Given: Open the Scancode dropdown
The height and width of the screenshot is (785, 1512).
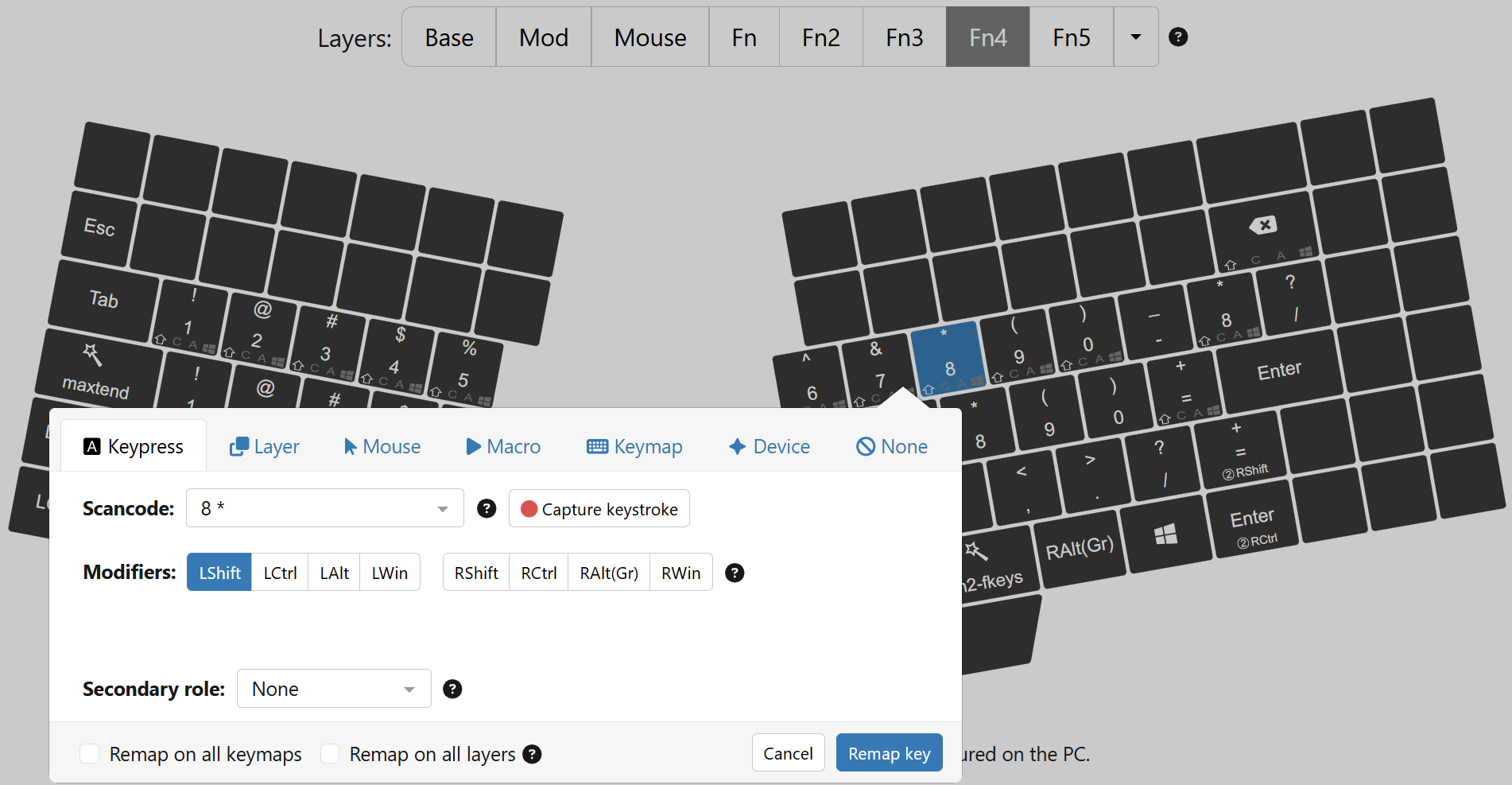Looking at the screenshot, I should click(324, 508).
